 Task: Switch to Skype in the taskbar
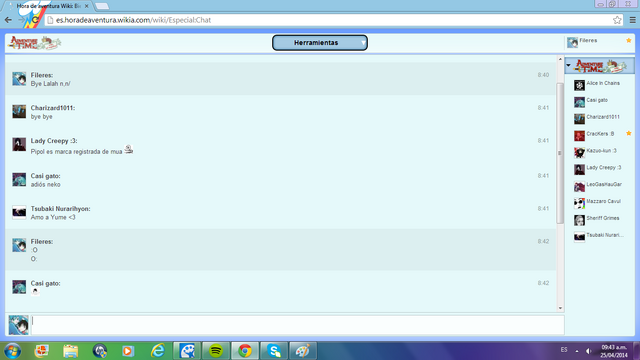[274, 351]
